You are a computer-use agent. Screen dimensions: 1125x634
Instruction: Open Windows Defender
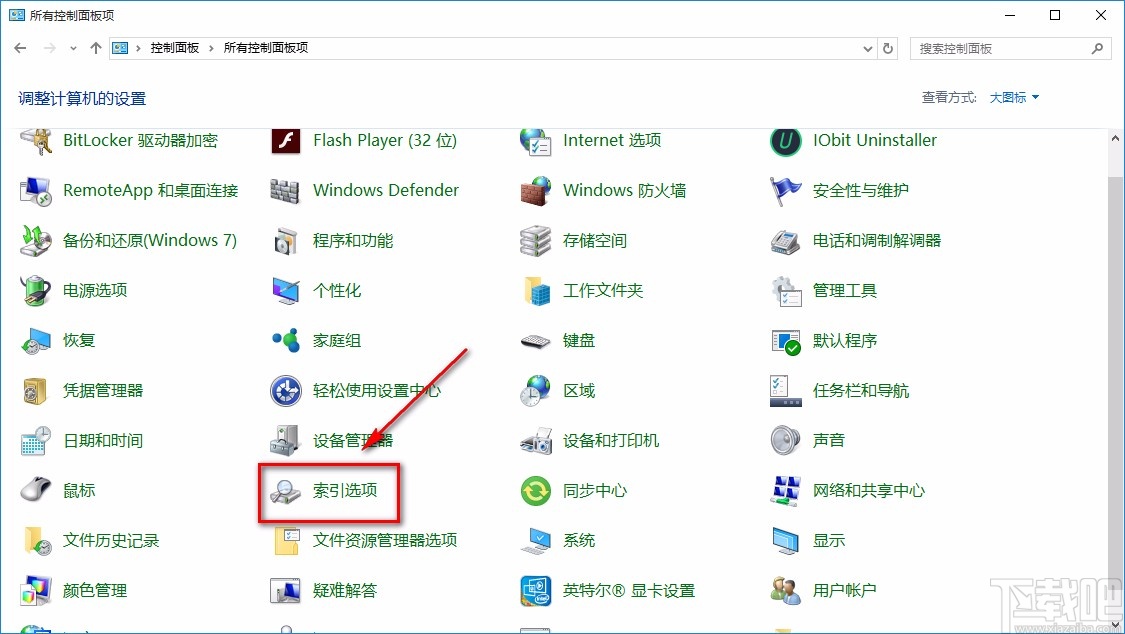(x=386, y=190)
